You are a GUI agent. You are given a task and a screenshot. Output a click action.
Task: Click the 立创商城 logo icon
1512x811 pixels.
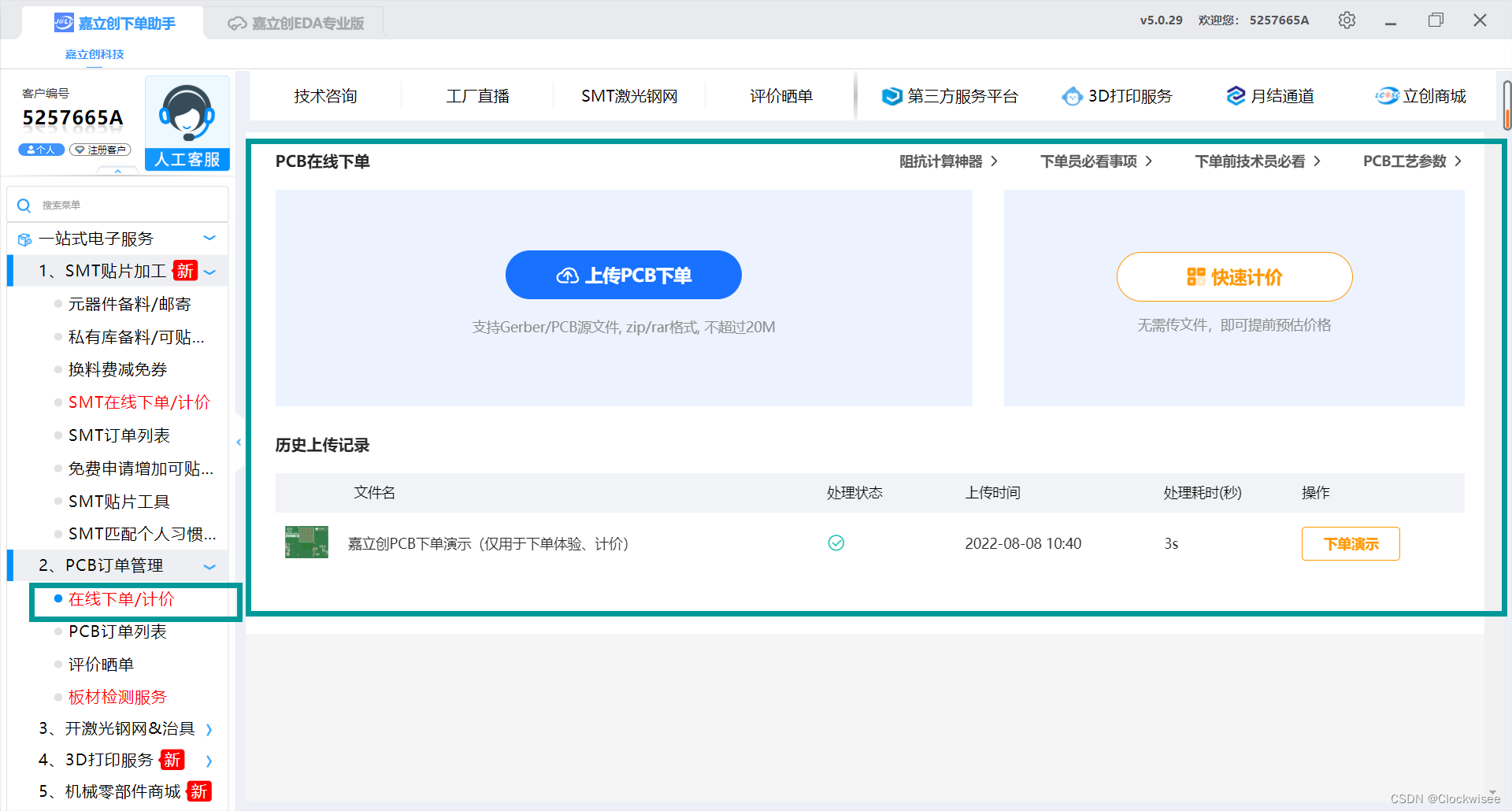pyautogui.click(x=1387, y=96)
